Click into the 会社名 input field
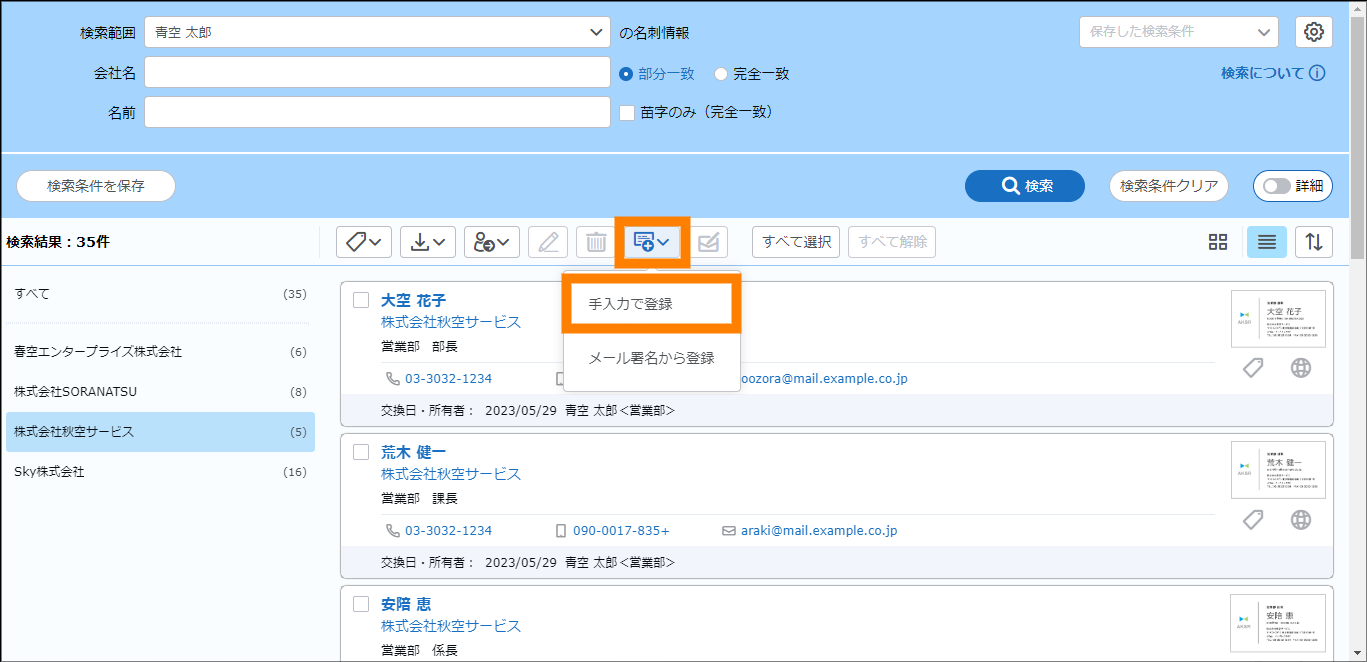This screenshot has width=1367, height=662. 377,73
